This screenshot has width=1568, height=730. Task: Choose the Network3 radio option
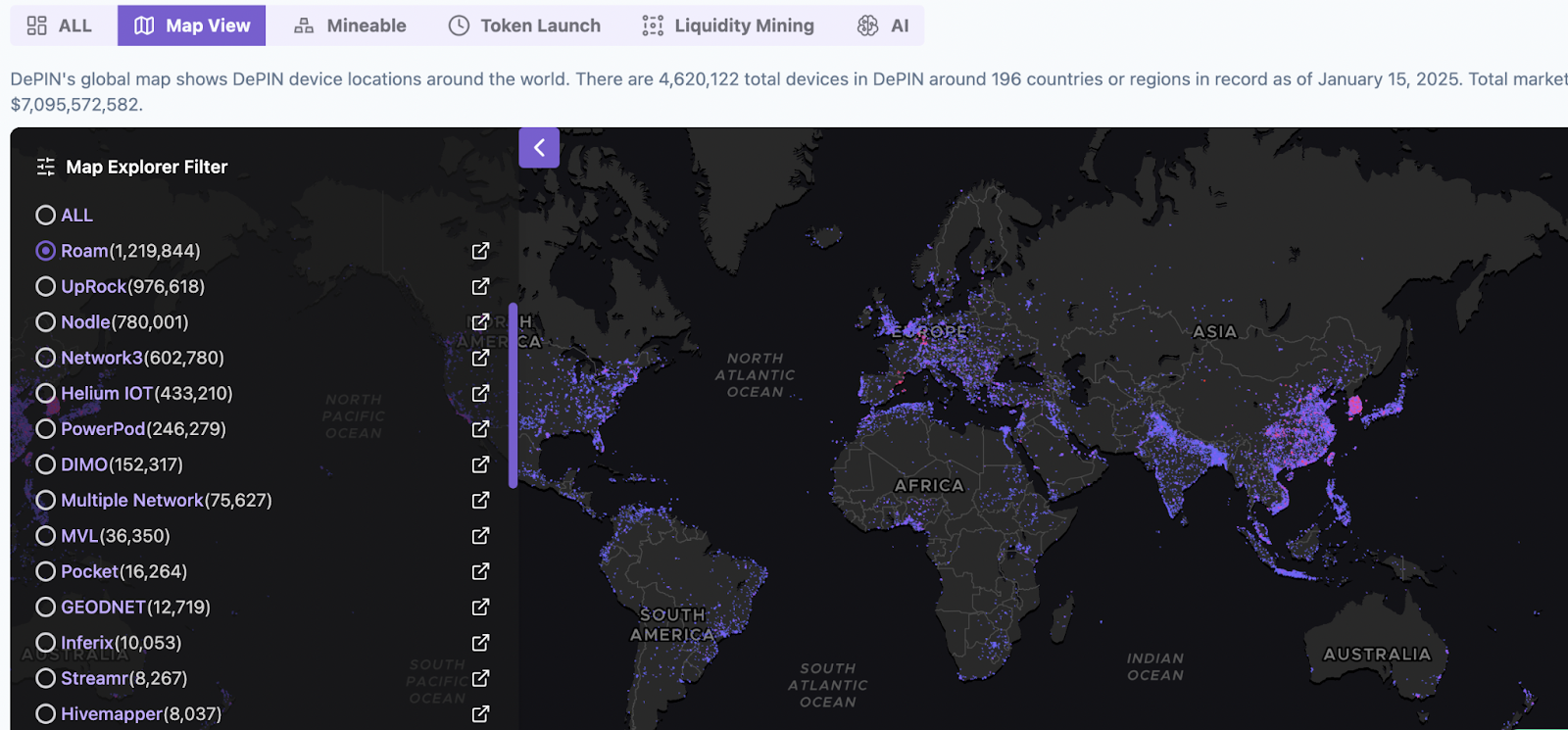click(x=45, y=358)
